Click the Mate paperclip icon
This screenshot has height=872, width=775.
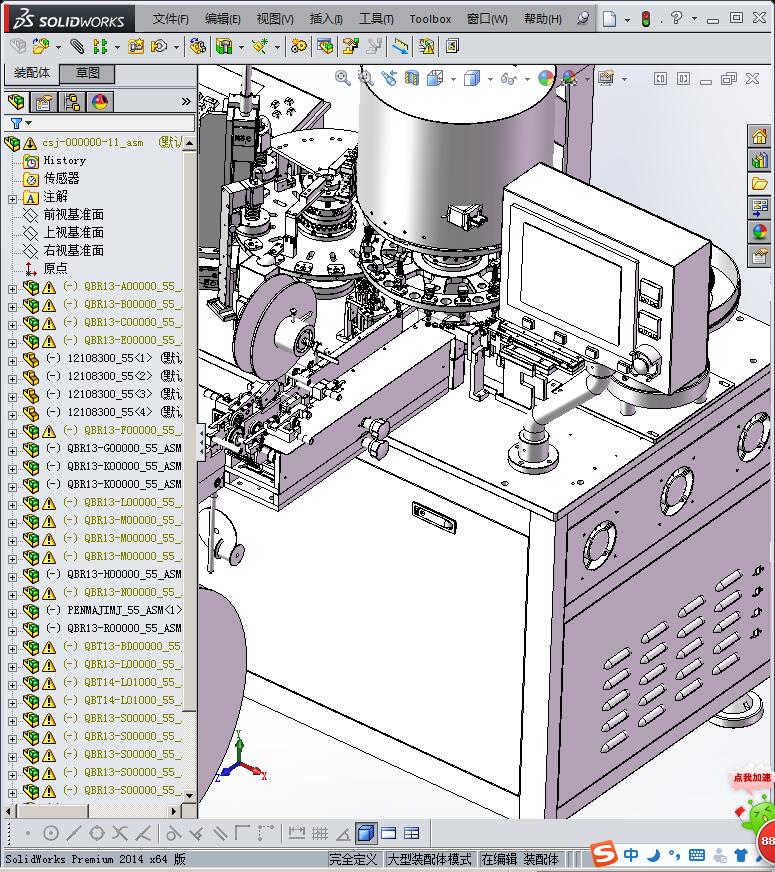pos(77,46)
